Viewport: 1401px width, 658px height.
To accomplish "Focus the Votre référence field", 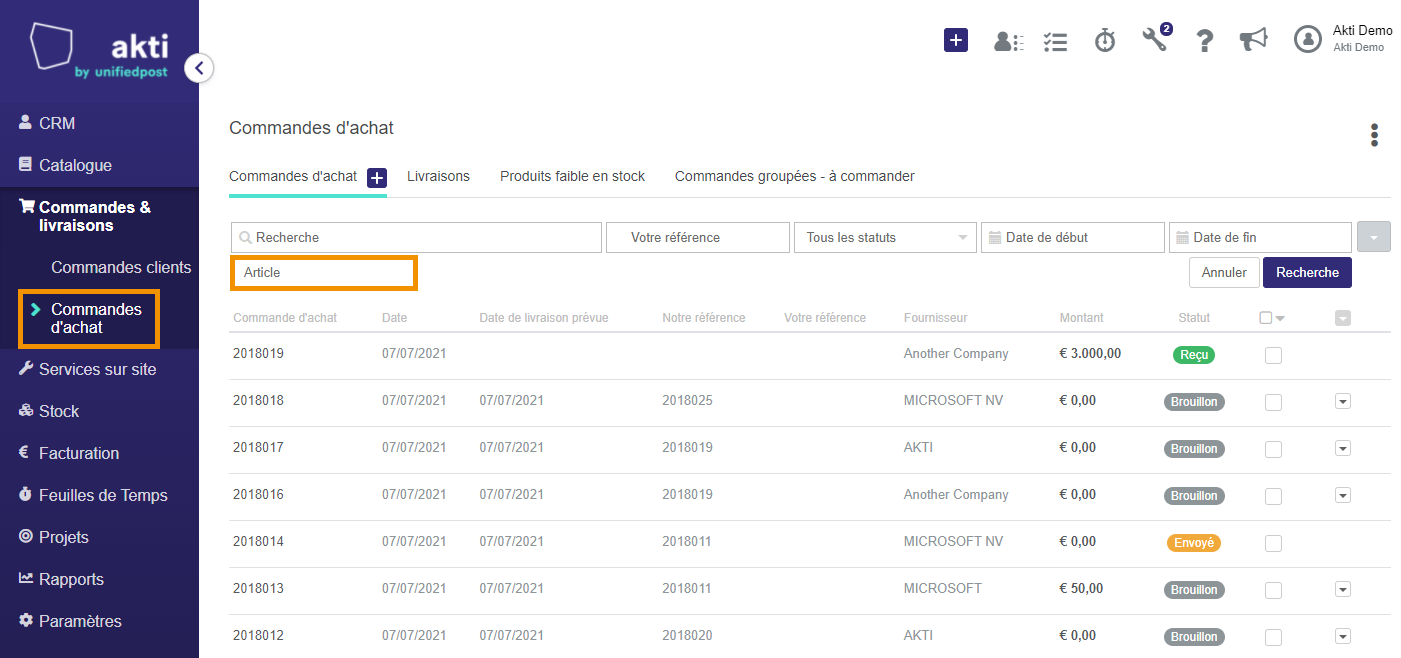I will point(698,238).
